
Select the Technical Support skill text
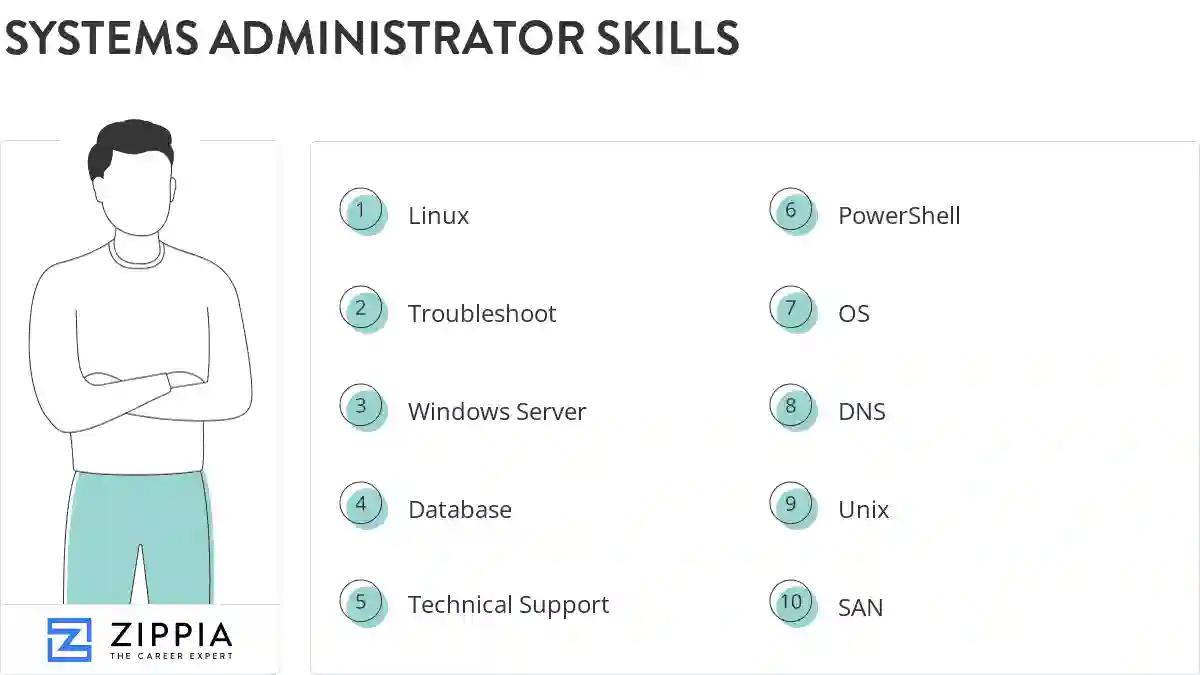pyautogui.click(x=508, y=606)
